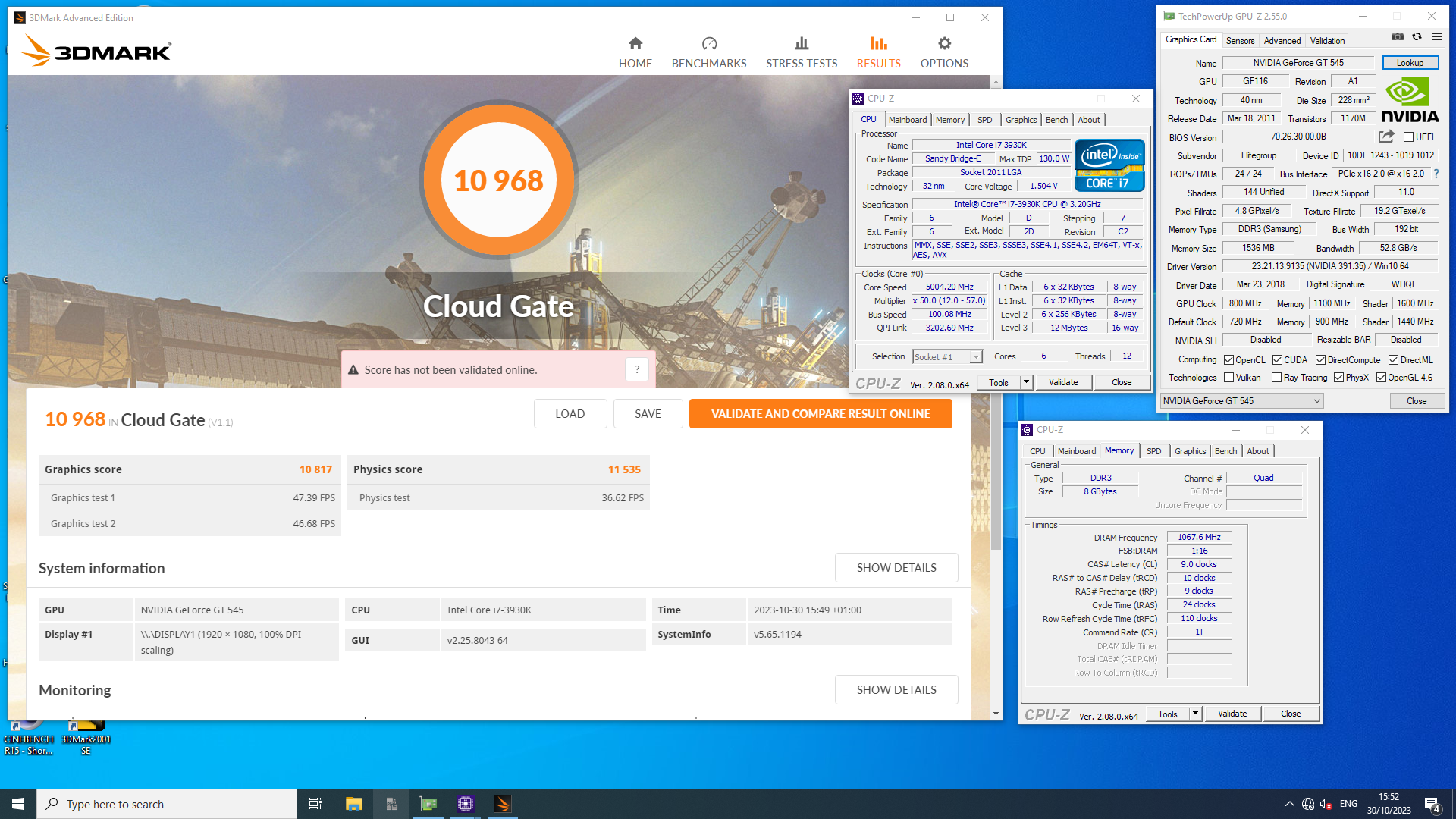Click the BIOS share export icon
1456x819 pixels.
1386,136
